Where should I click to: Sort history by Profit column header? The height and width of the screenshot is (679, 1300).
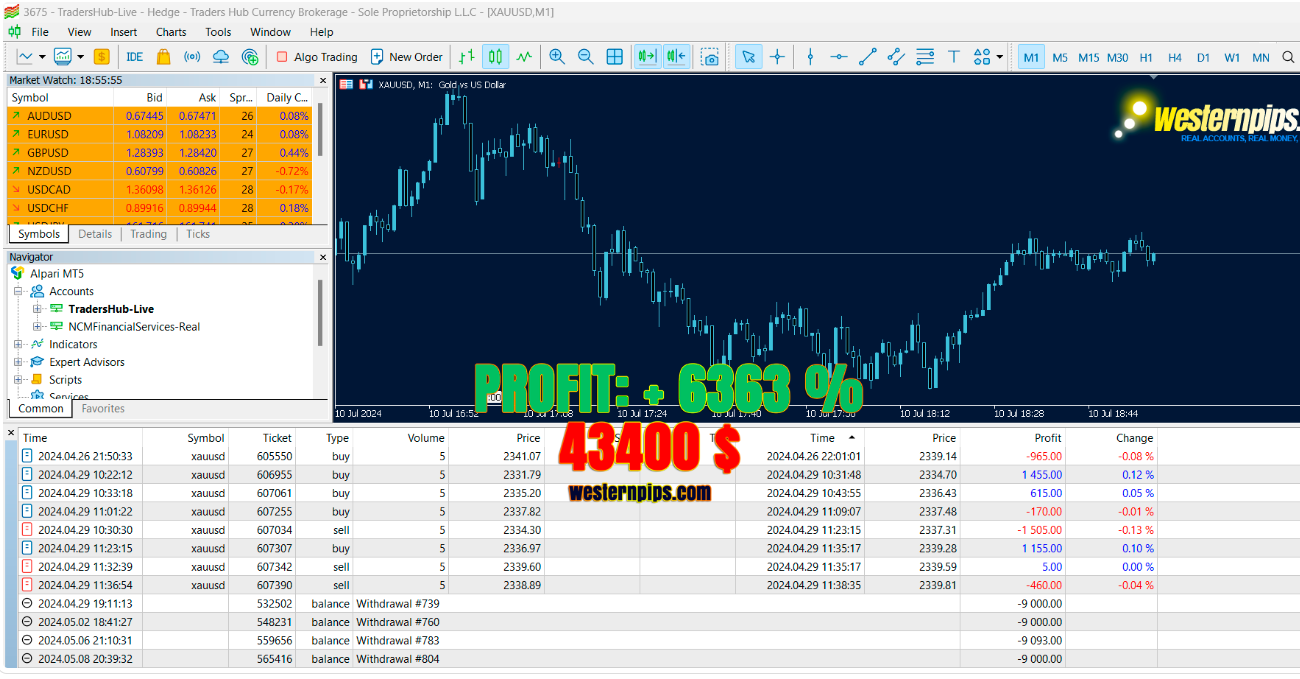pyautogui.click(x=1048, y=438)
